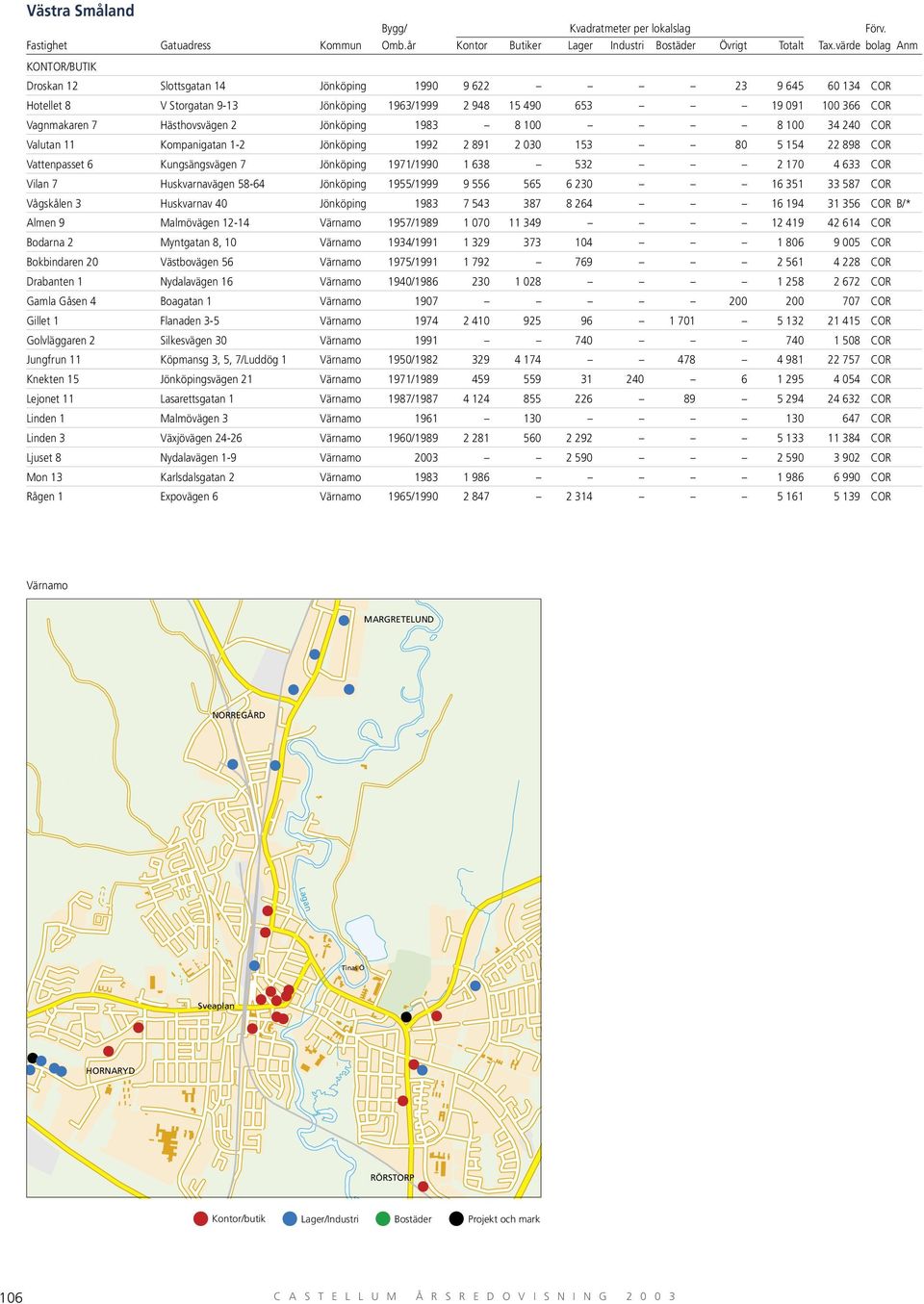Click the 'Sveaplan' map label

coord(216,1006)
